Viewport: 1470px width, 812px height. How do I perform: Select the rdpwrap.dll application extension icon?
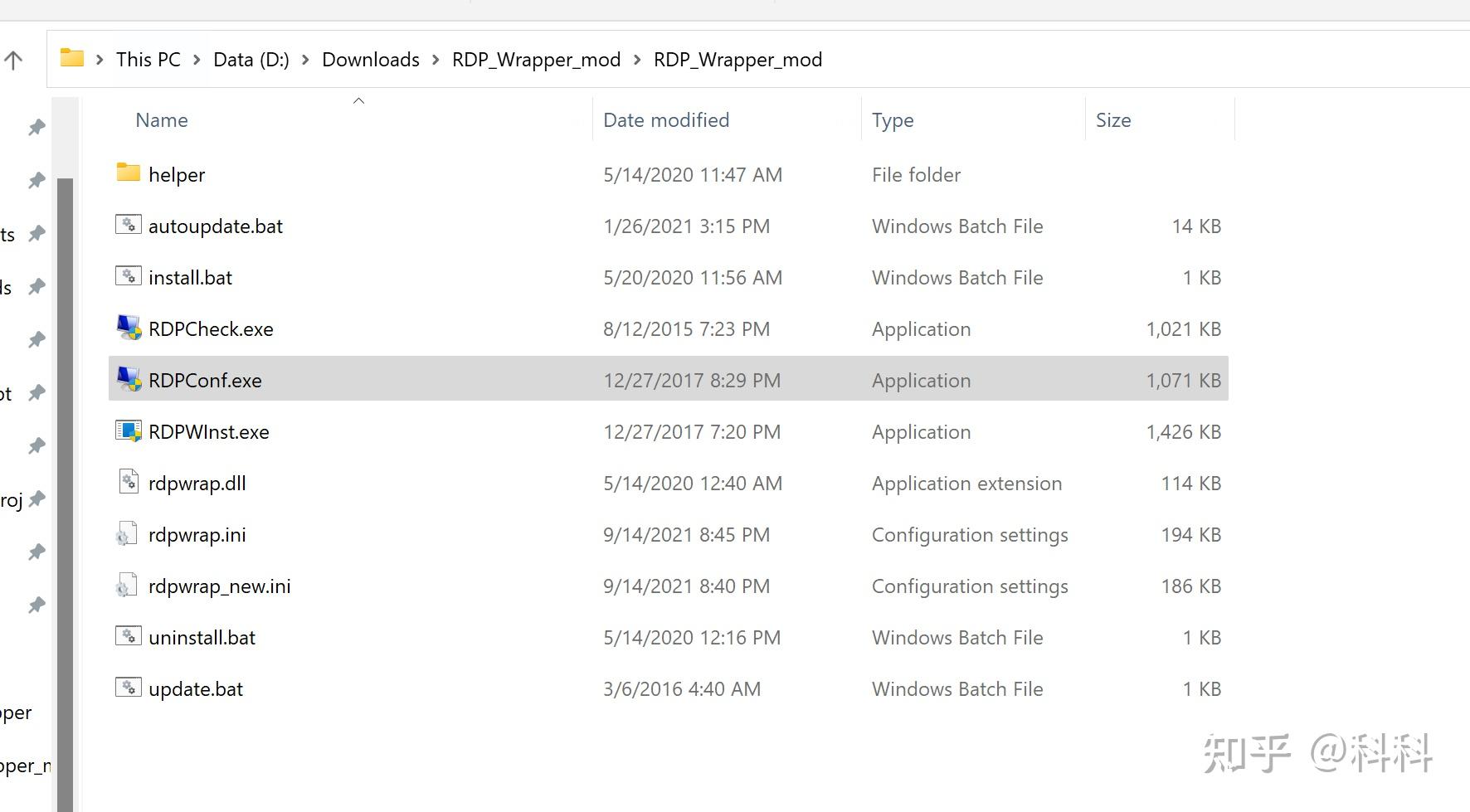pyautogui.click(x=128, y=482)
